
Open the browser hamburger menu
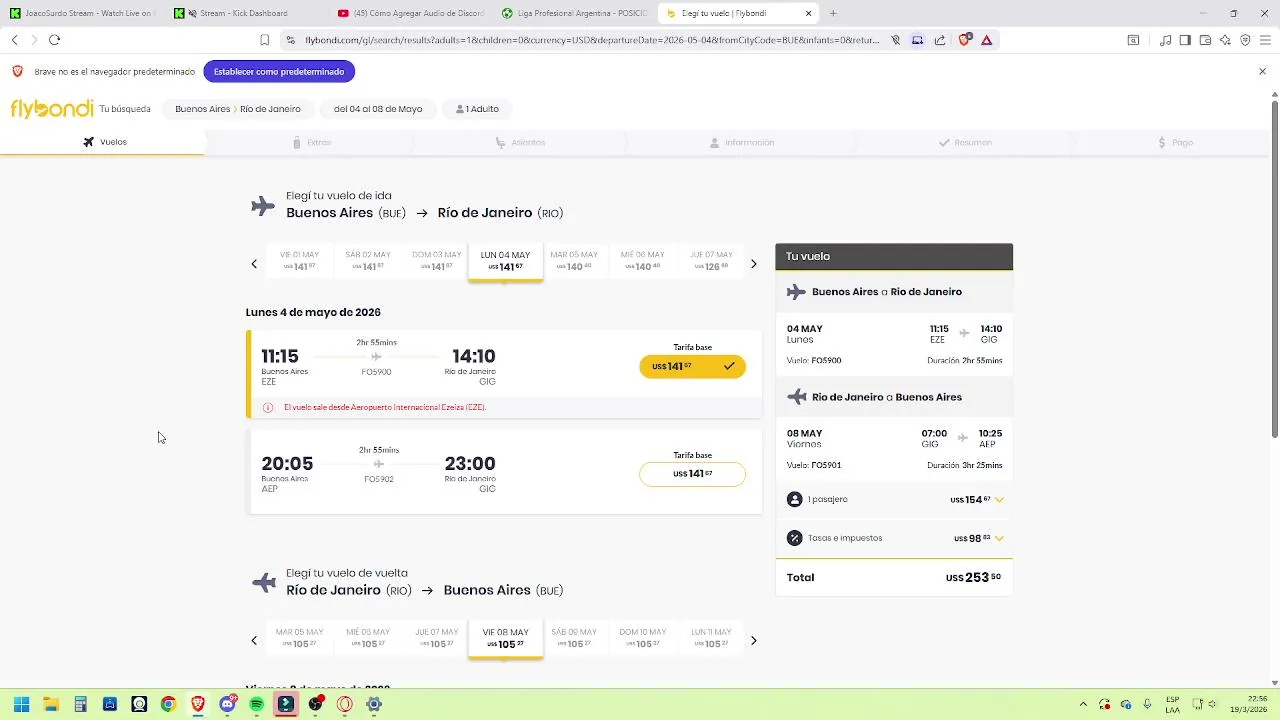1265,40
